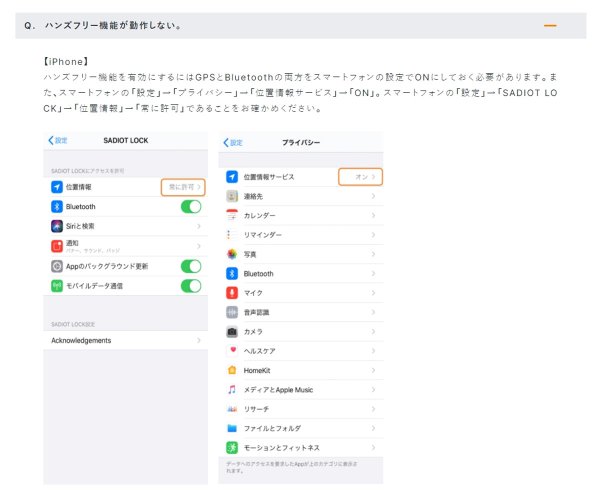
Task: Click the Motion & Fitness icon beside モーションとフィットネス
Action: 232,448
